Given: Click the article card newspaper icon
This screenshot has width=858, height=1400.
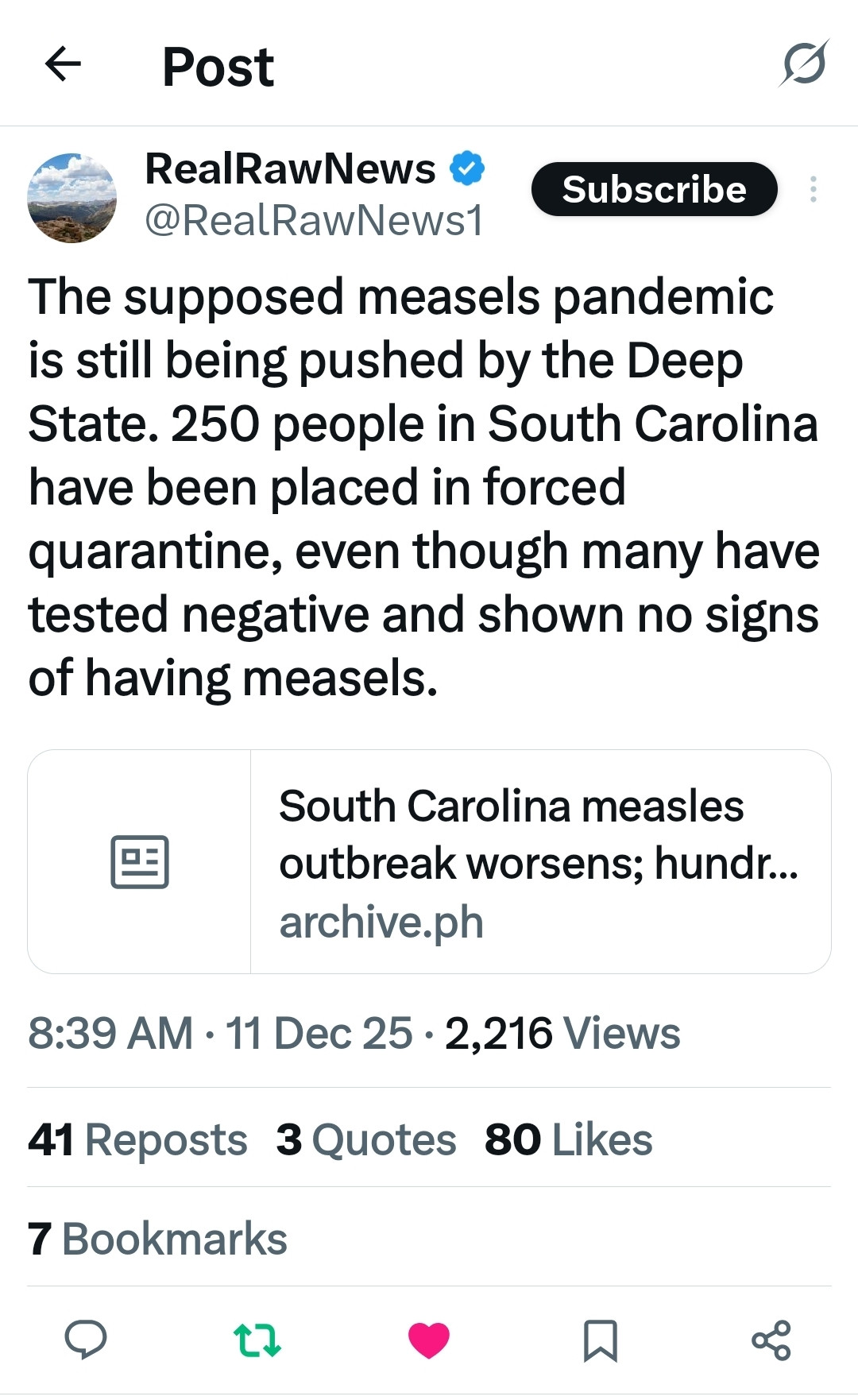Looking at the screenshot, I should [x=140, y=861].
